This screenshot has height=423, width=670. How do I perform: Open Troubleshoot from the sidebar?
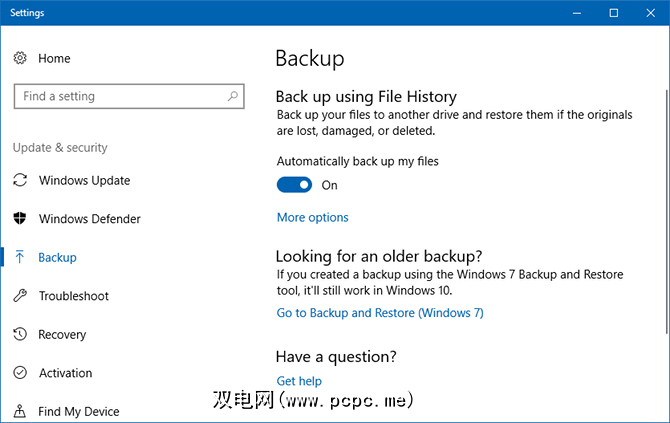(x=73, y=296)
